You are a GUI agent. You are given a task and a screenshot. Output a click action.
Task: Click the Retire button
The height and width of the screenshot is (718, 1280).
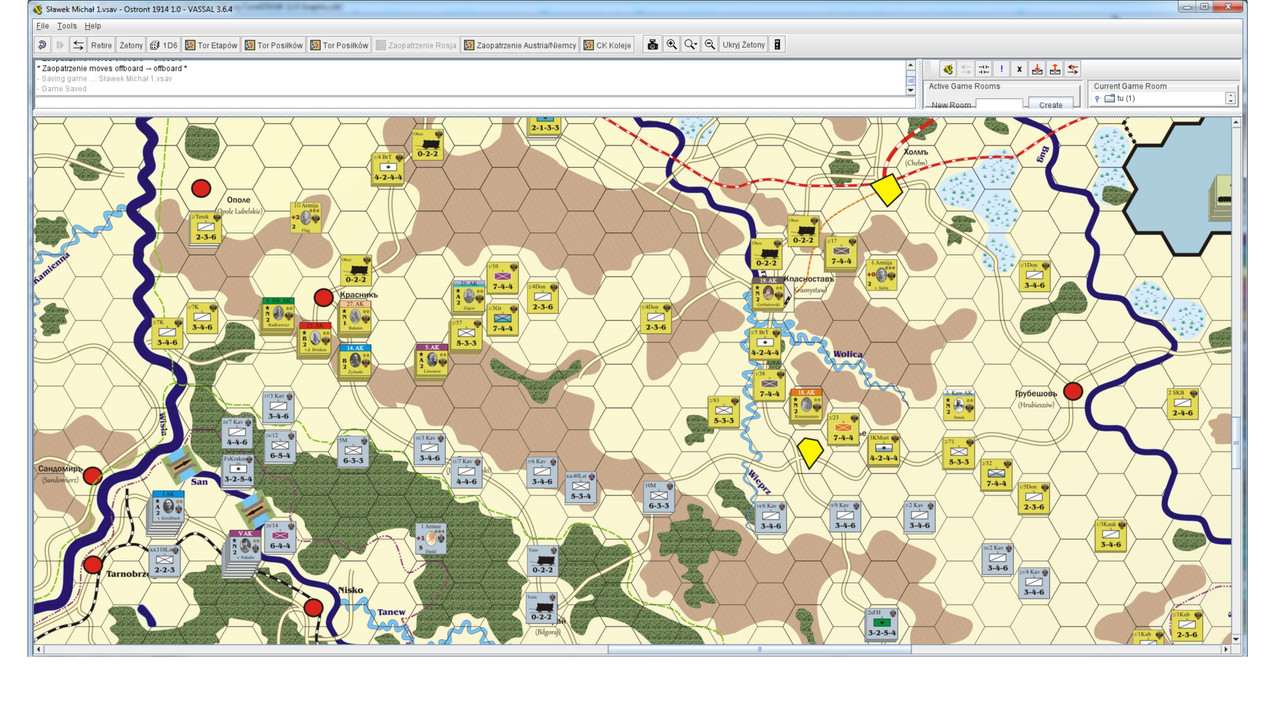[101, 45]
